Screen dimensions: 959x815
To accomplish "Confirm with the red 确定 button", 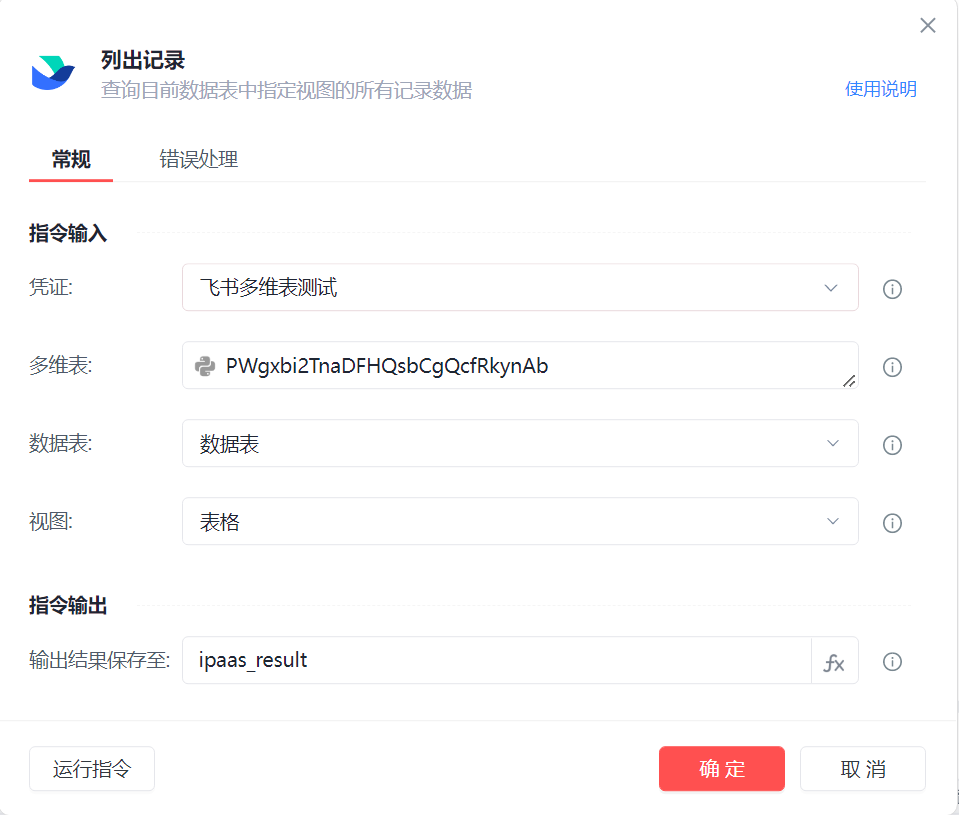I will pyautogui.click(x=721, y=769).
